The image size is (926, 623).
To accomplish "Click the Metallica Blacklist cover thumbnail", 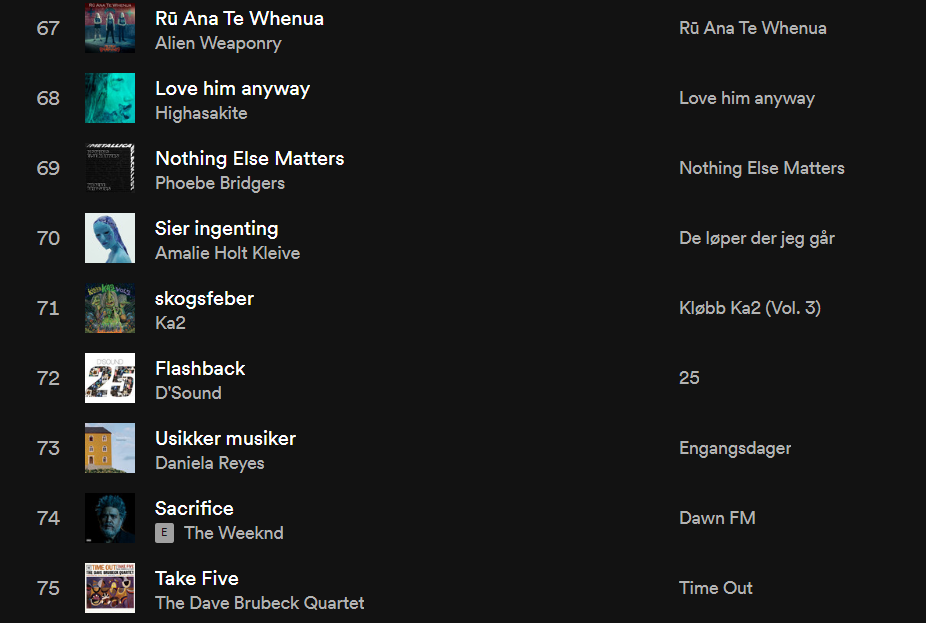I will pos(110,168).
